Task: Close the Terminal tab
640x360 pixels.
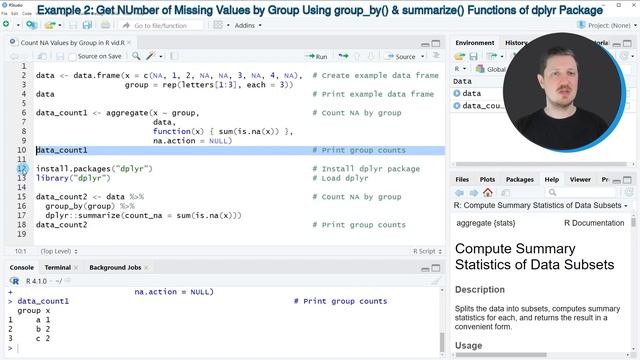Action: coord(76,268)
